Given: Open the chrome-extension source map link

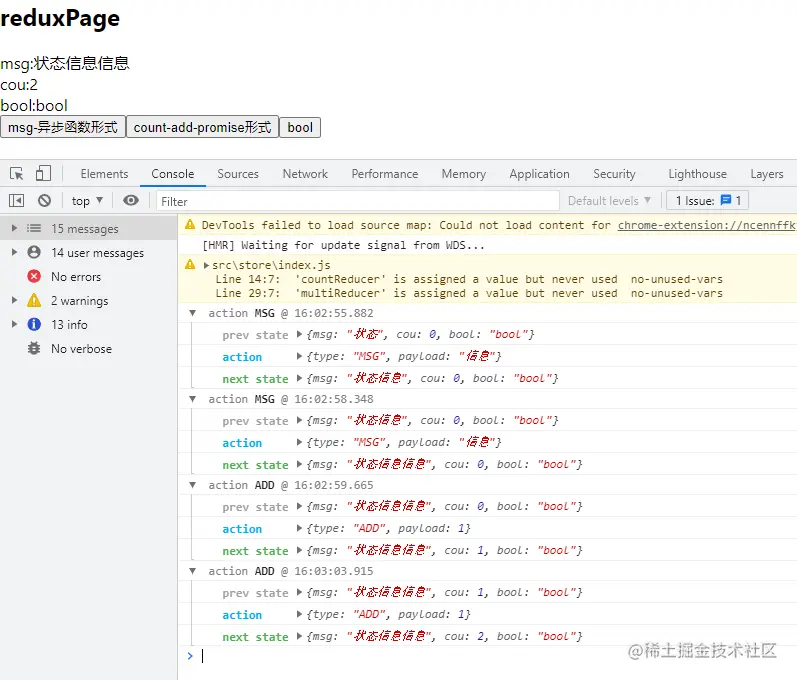Looking at the screenshot, I should point(707,225).
